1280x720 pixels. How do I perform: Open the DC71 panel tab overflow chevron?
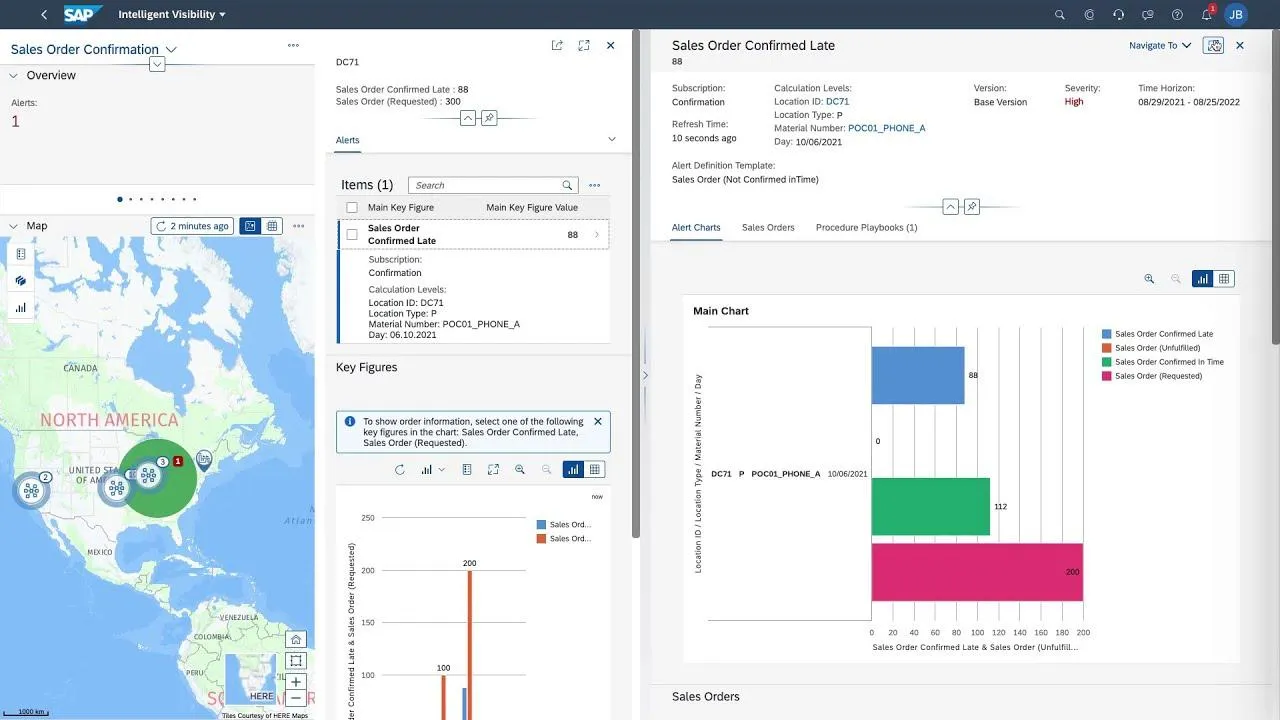tap(612, 140)
